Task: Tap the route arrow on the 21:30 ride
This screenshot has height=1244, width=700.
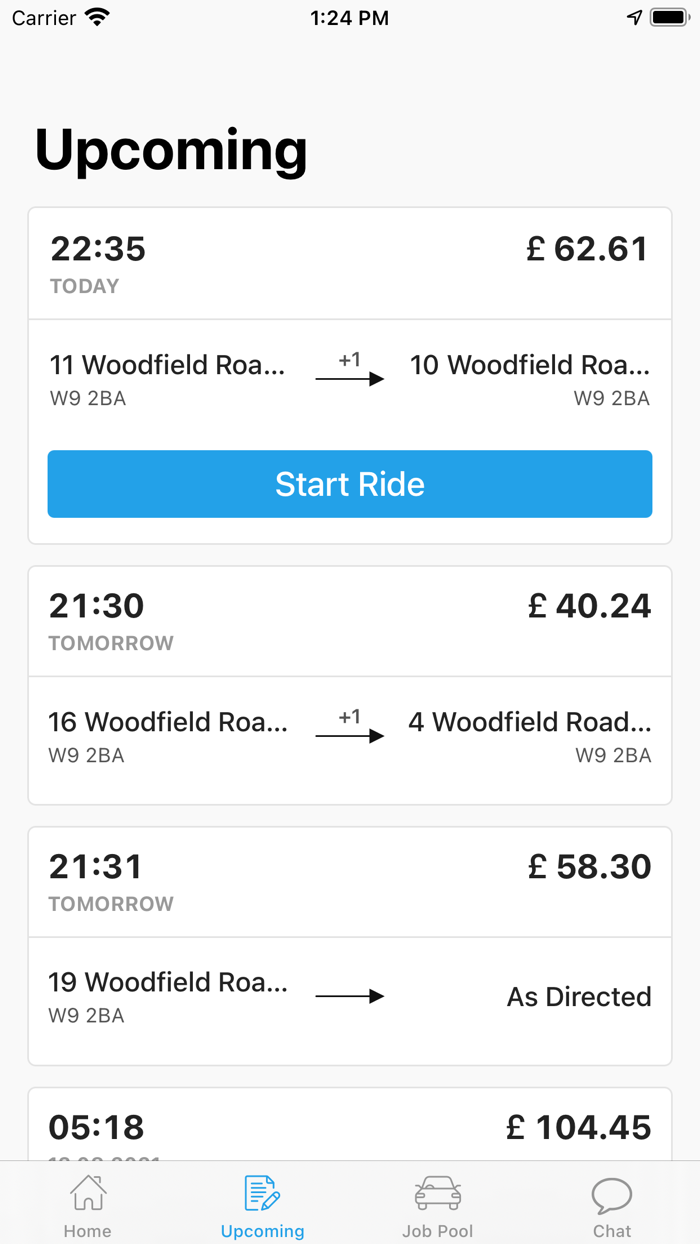Action: (350, 736)
